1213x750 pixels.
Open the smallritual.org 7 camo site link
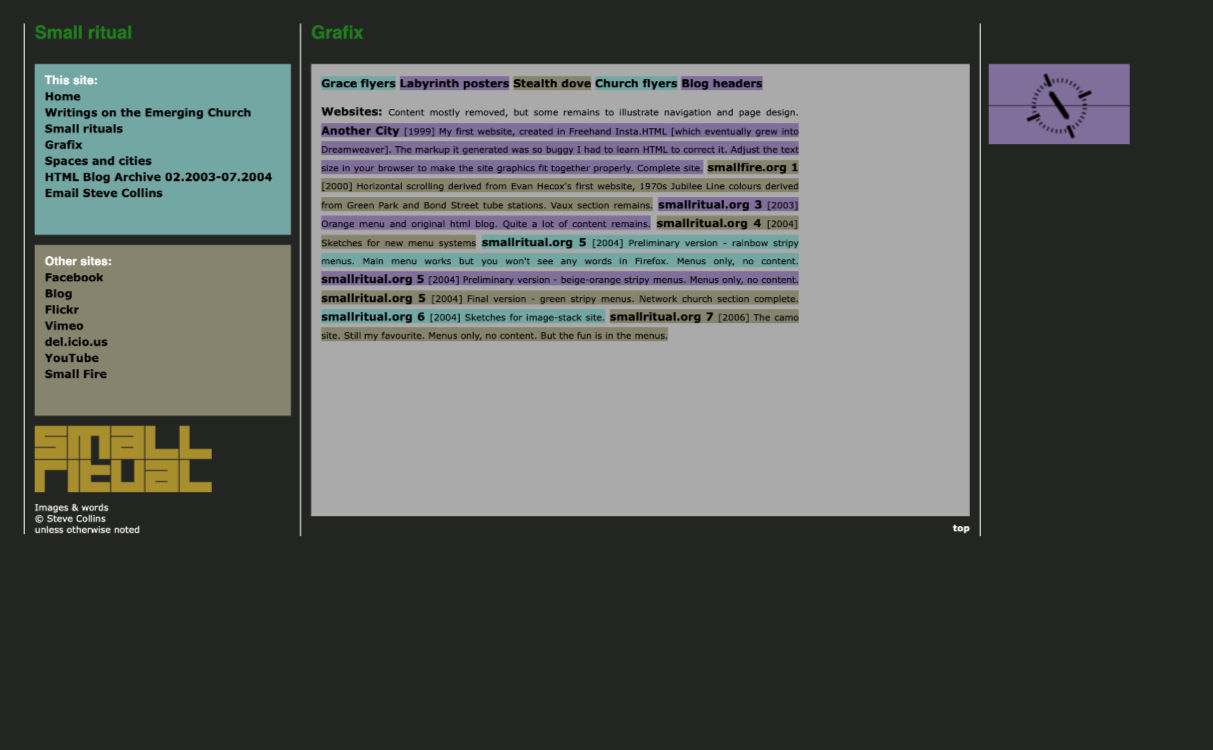(661, 317)
